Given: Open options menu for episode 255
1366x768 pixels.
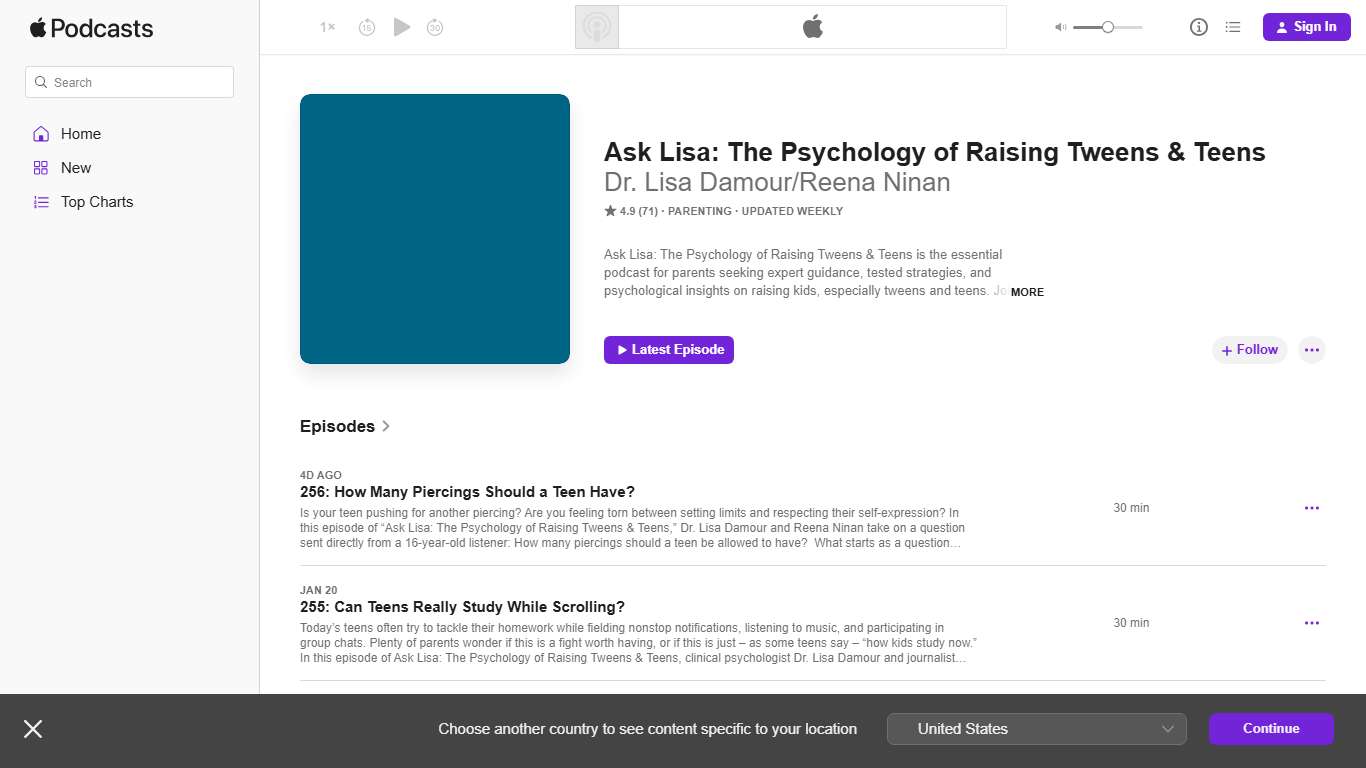Looking at the screenshot, I should pos(1311,622).
